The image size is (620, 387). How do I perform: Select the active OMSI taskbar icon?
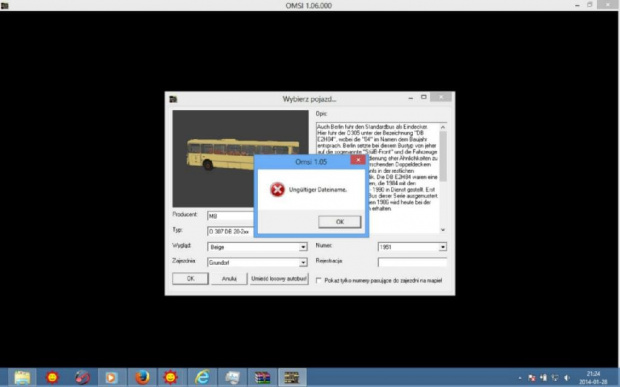[x=292, y=378]
